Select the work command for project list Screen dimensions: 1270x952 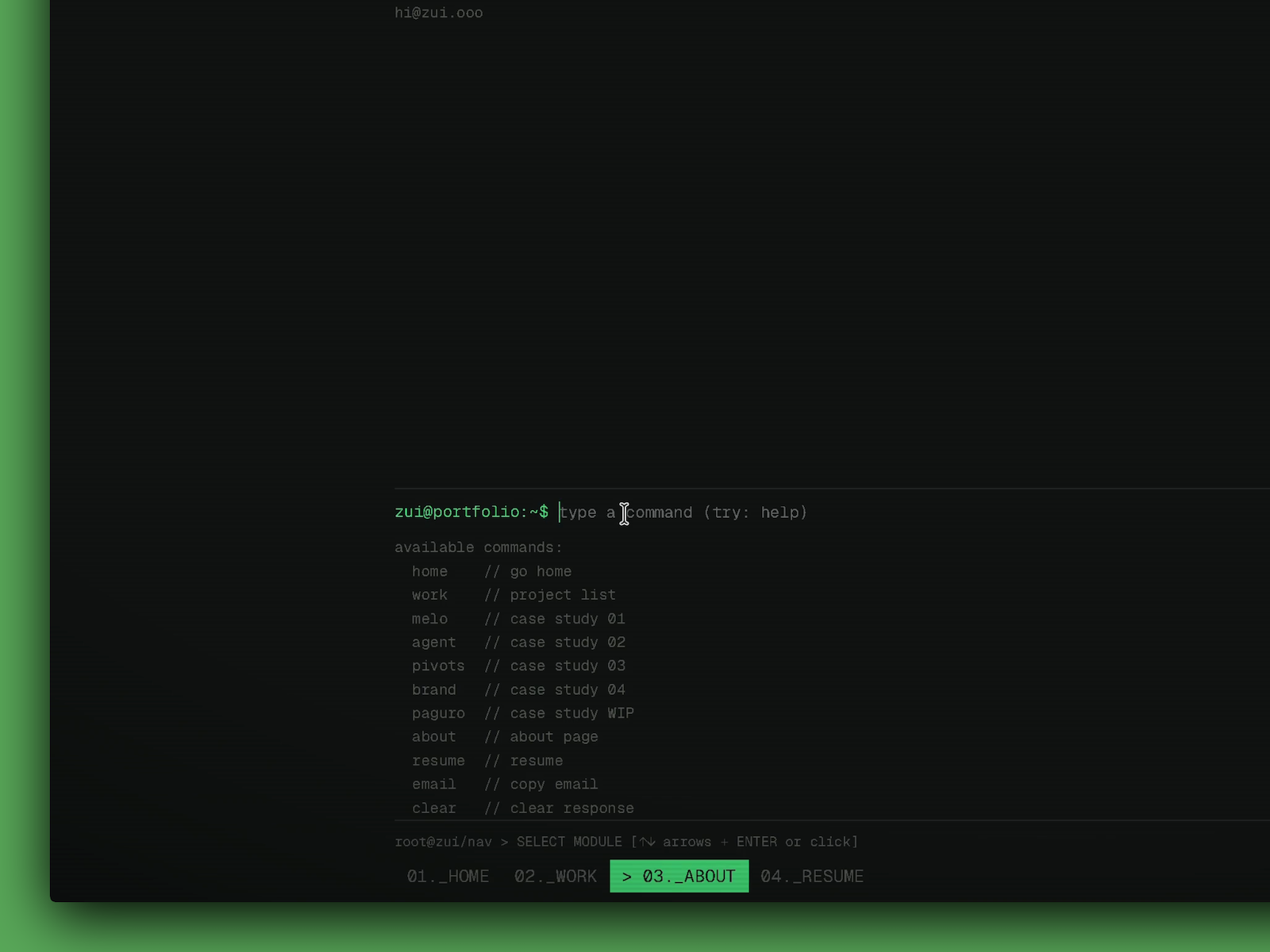pos(429,594)
